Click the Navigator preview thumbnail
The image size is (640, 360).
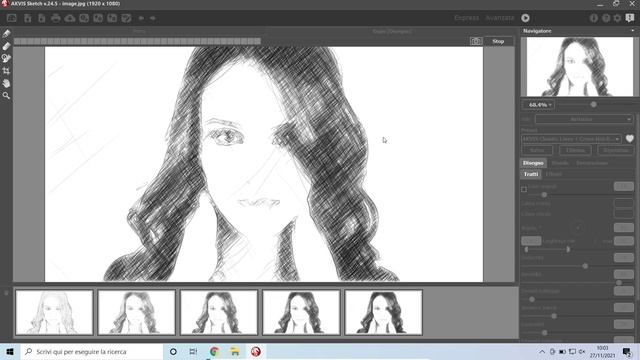click(x=580, y=67)
